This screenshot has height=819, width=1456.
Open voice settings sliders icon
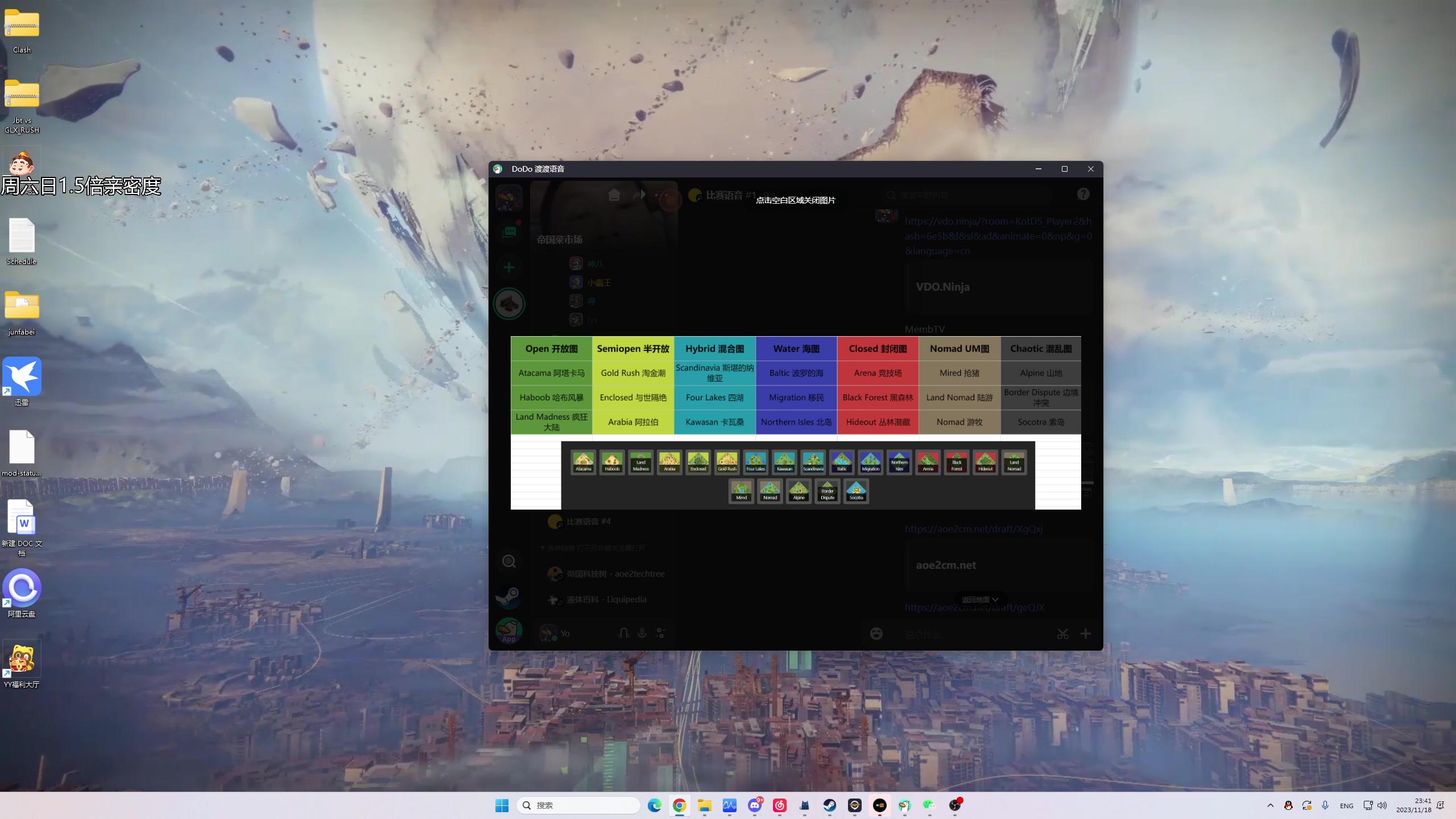pyautogui.click(x=661, y=633)
